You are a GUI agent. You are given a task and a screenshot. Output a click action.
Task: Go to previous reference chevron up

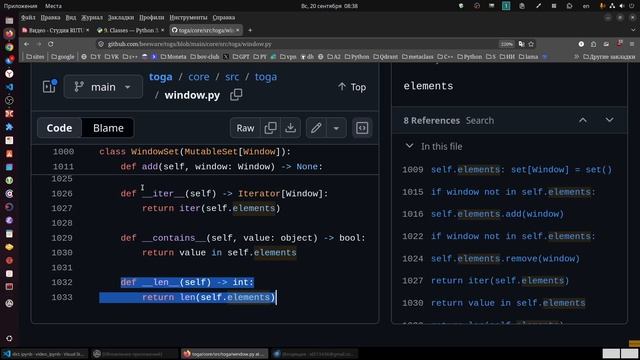[583, 120]
